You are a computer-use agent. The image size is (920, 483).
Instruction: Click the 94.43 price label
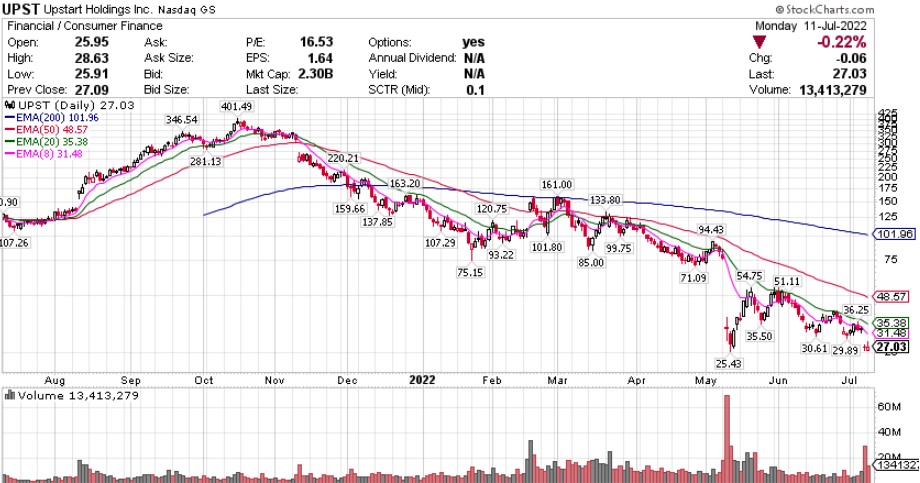[711, 229]
